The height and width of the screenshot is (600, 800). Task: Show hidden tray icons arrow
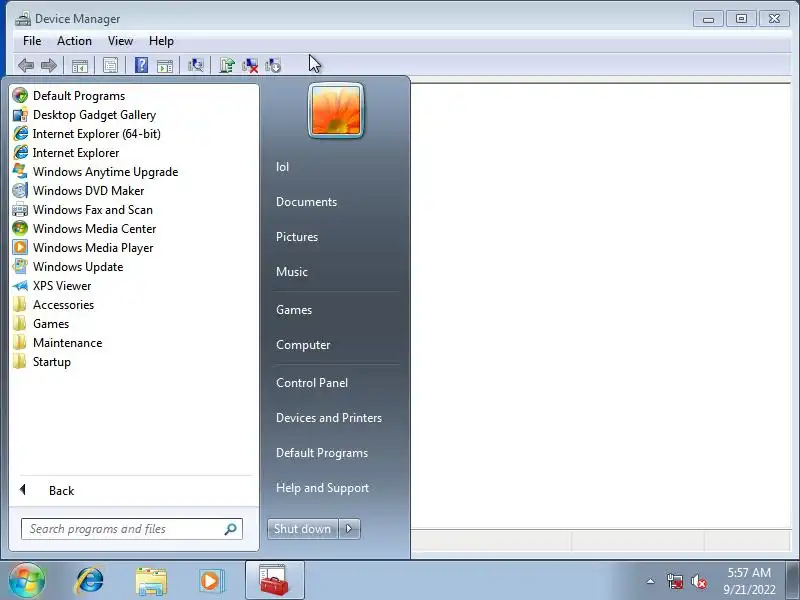click(x=651, y=581)
